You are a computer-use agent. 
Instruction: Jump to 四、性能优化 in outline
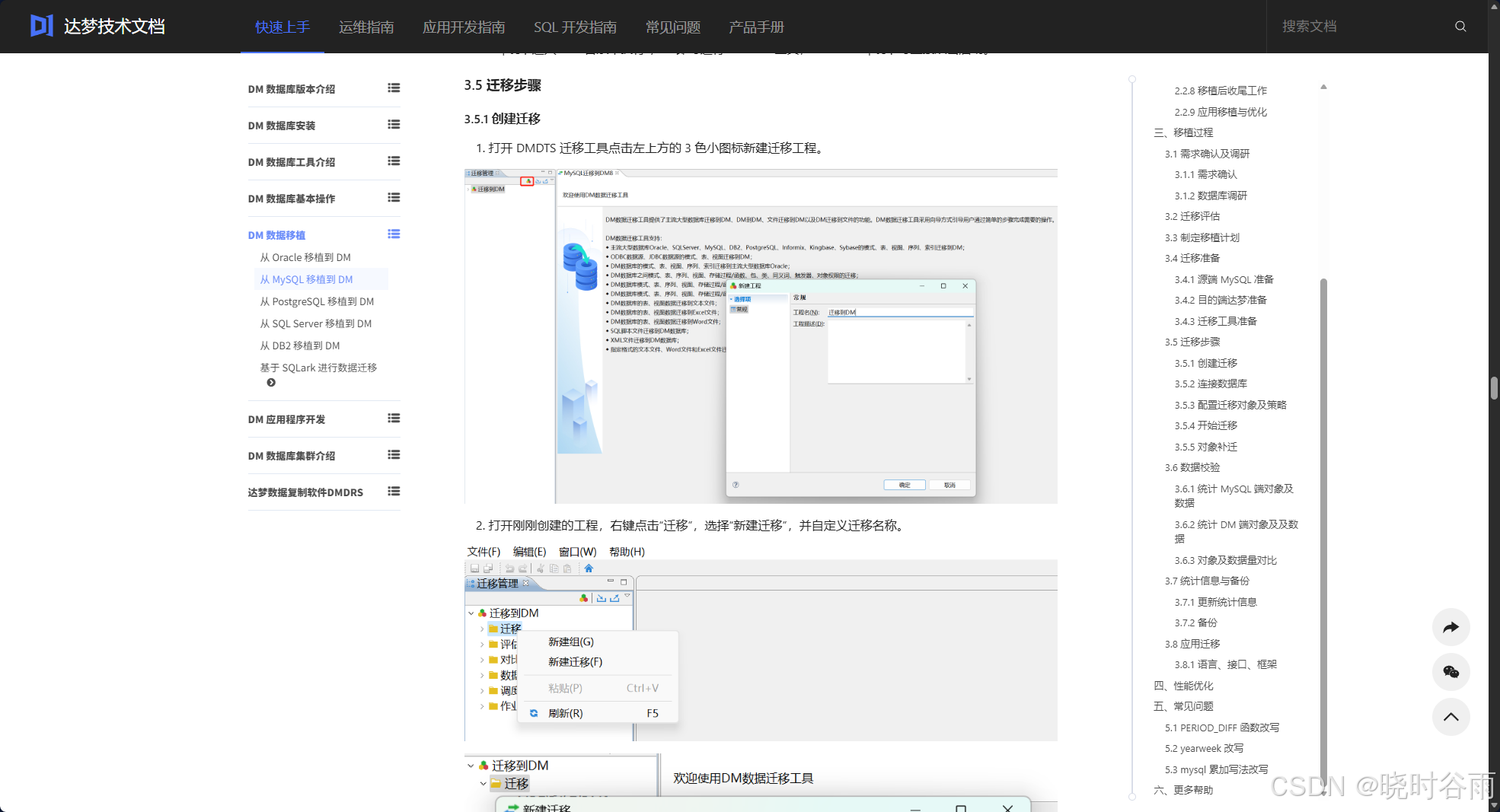pos(1183,686)
